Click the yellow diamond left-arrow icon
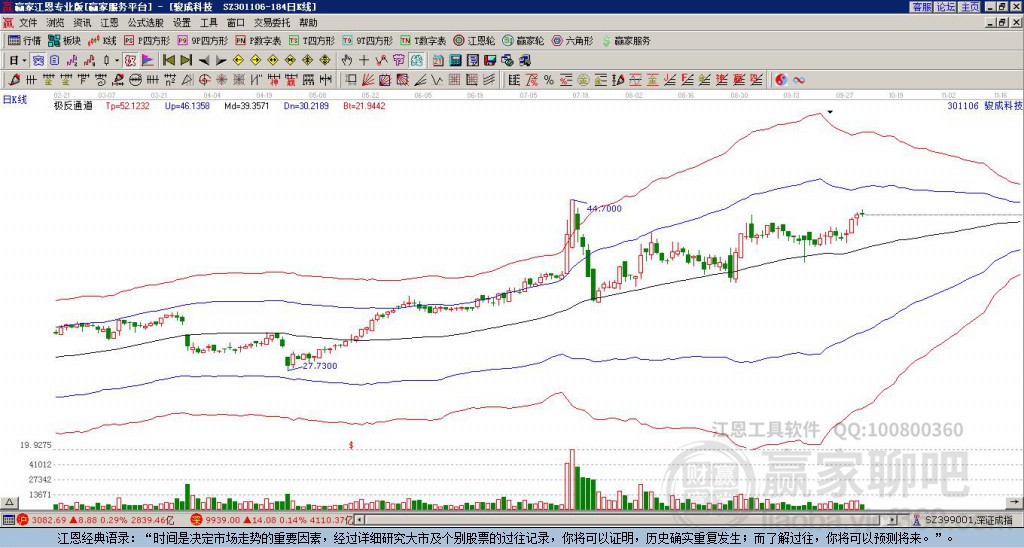 click(238, 61)
